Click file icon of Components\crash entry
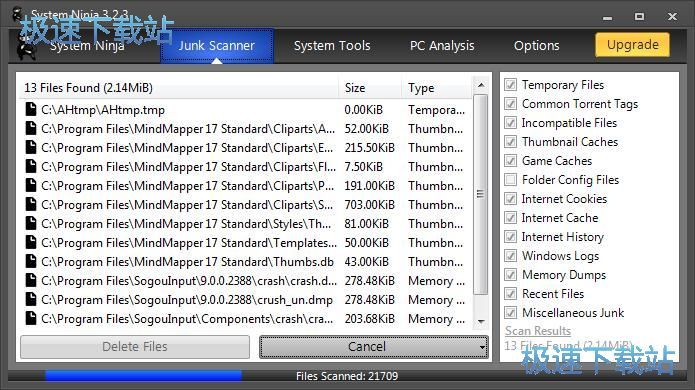Image resolution: width=695 pixels, height=390 pixels. point(31,319)
